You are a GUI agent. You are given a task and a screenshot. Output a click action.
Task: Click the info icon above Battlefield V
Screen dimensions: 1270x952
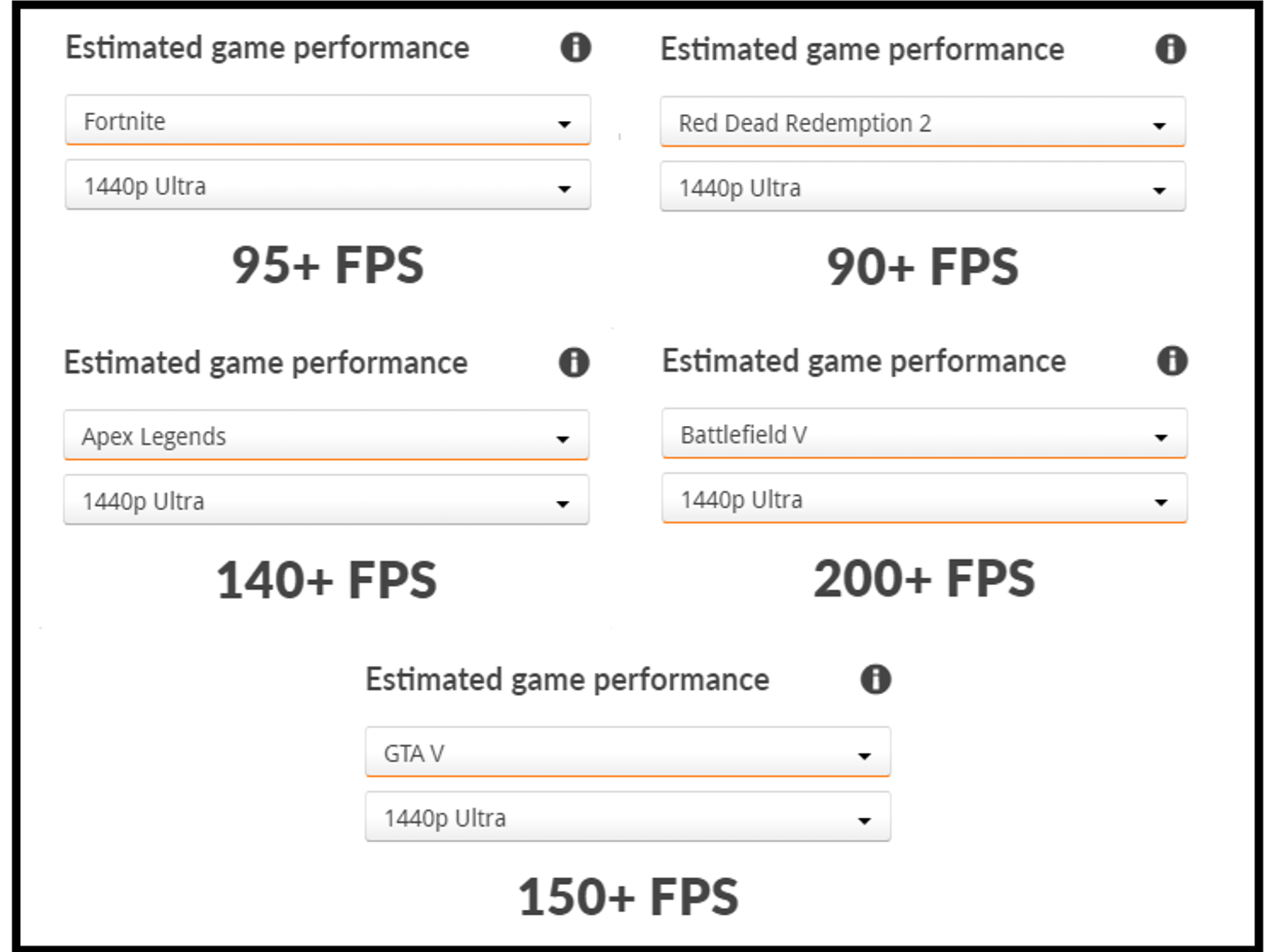click(x=1172, y=361)
